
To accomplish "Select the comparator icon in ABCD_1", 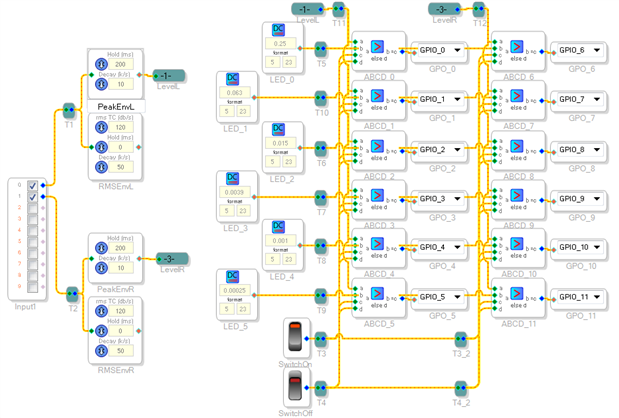I will pos(377,96).
